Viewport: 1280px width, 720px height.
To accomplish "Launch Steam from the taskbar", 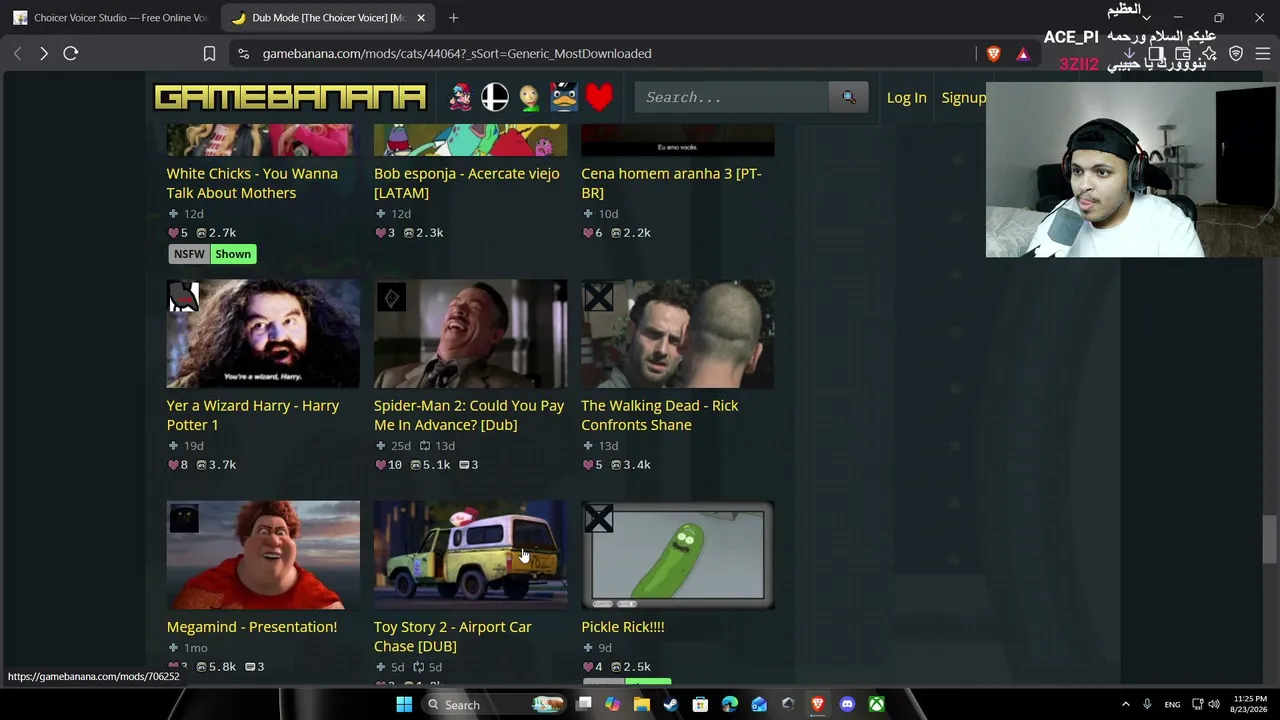I will point(670,704).
